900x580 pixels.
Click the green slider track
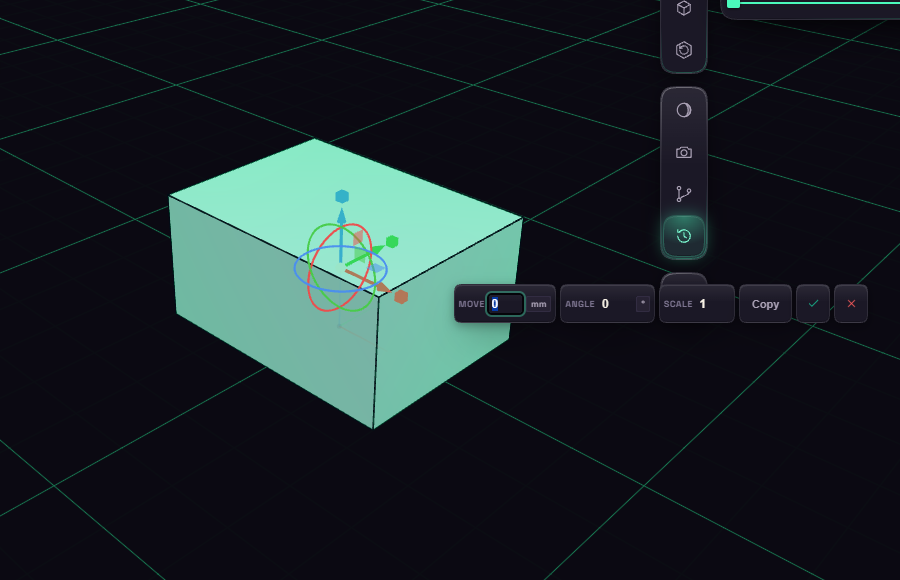[x=821, y=2]
